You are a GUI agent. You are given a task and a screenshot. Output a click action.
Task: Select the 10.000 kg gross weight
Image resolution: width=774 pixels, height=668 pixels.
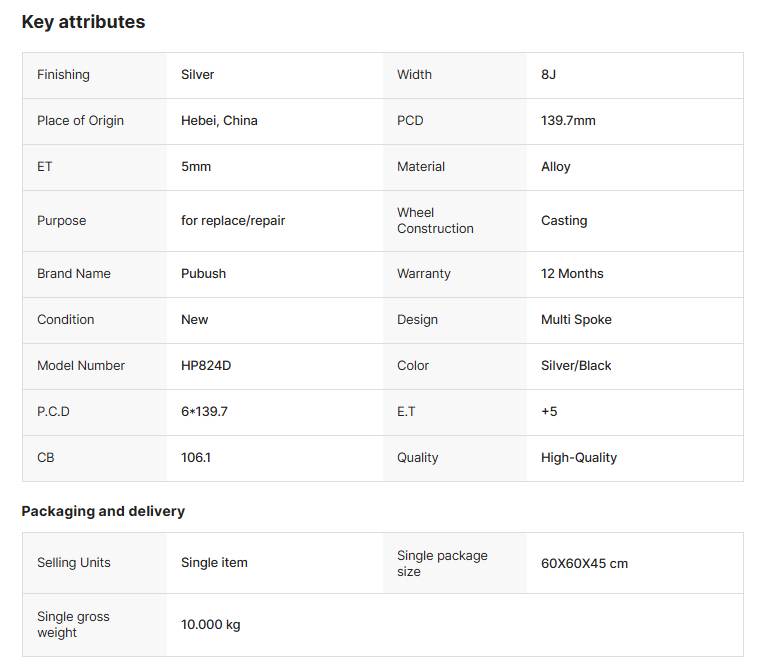pyautogui.click(x=210, y=625)
